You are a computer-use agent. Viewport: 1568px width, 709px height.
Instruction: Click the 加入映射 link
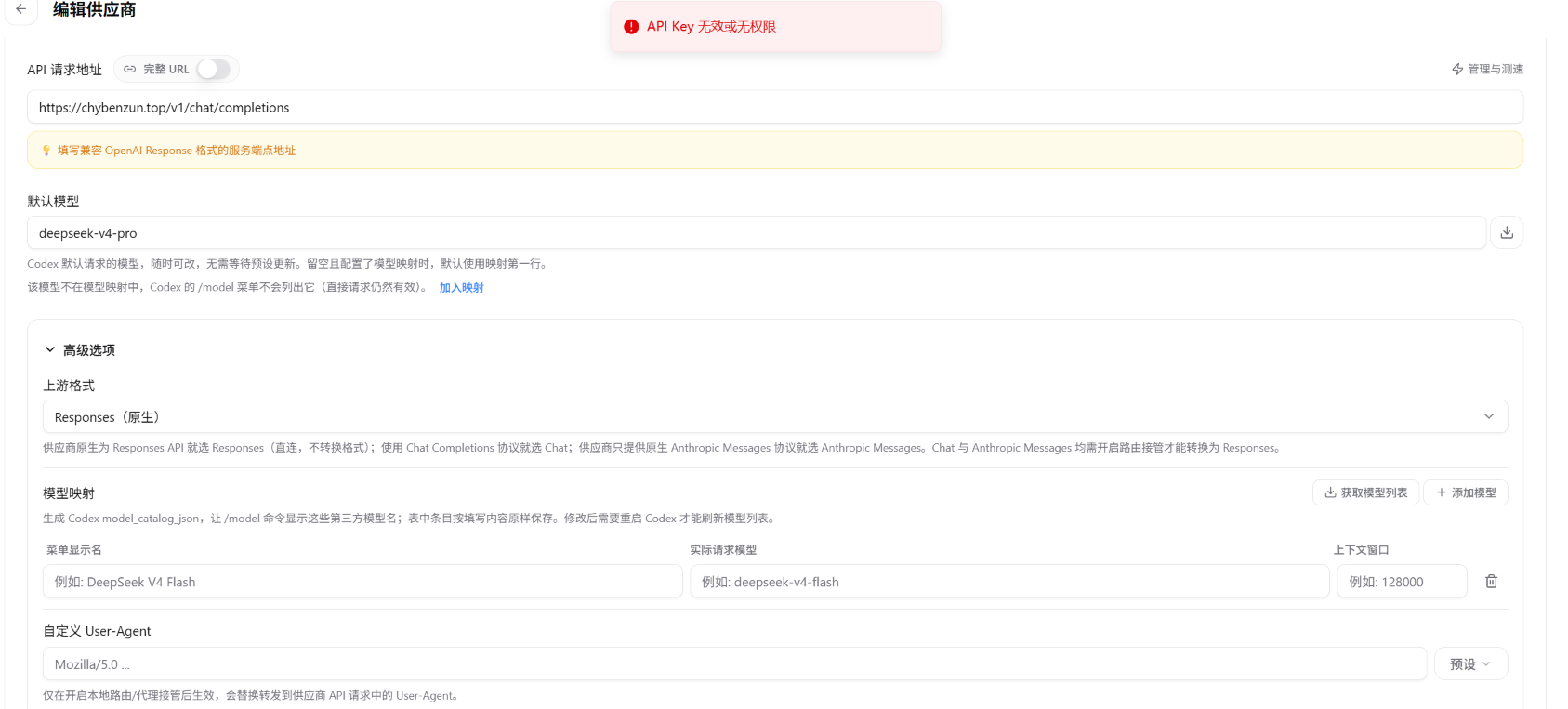(x=461, y=288)
